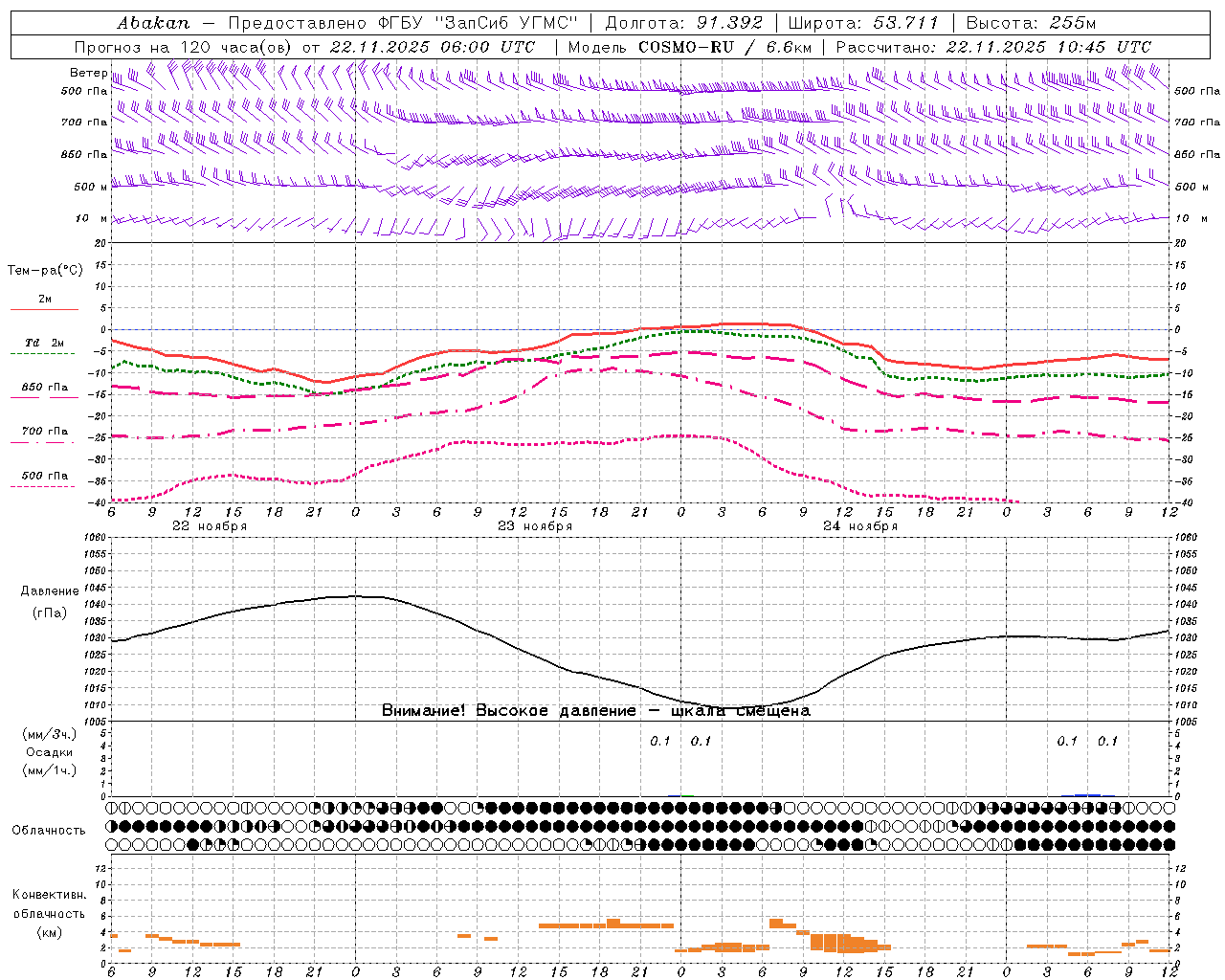Click the 'Давление' pressure panel label

point(50,591)
